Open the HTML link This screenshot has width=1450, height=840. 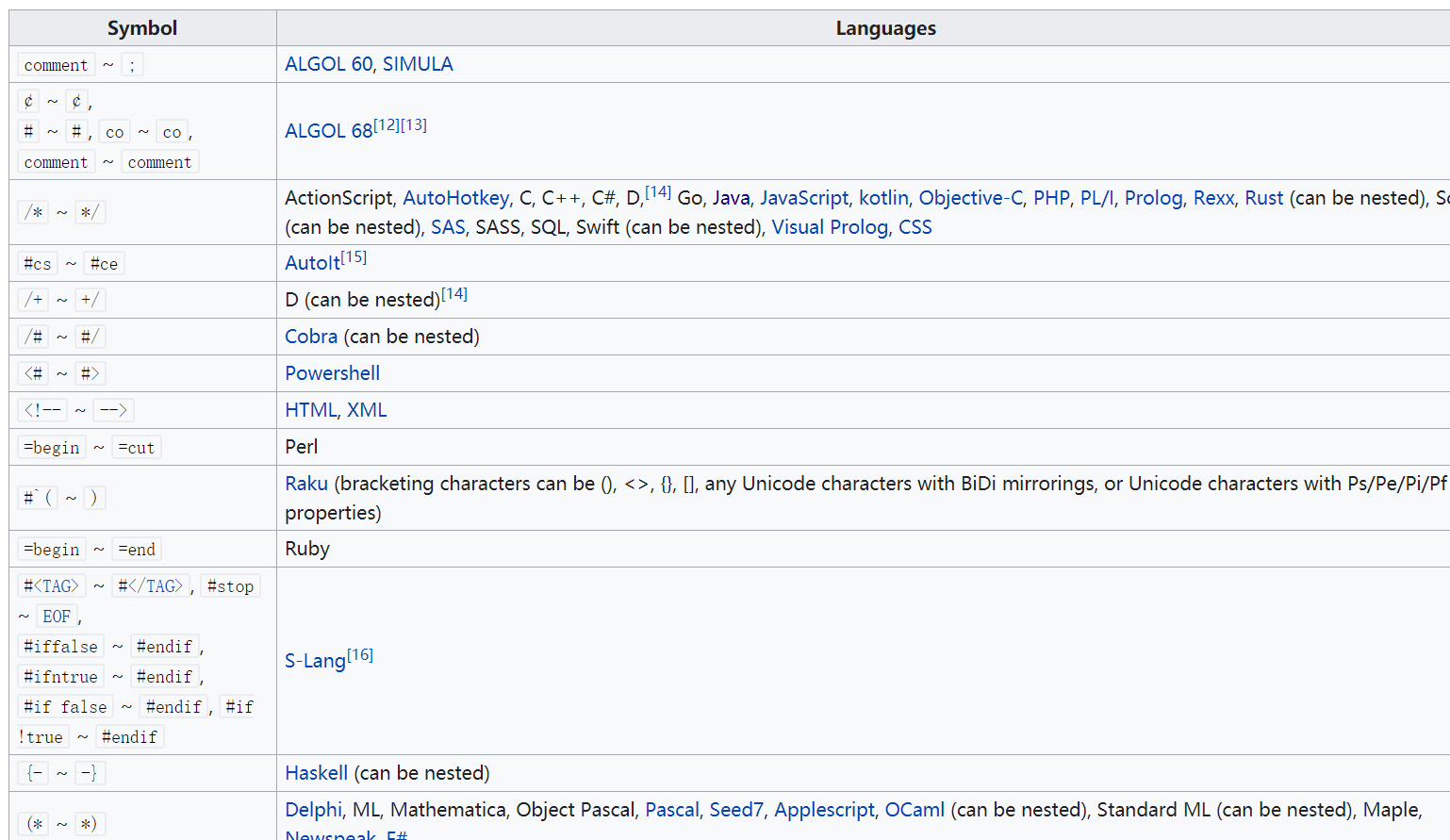point(311,410)
